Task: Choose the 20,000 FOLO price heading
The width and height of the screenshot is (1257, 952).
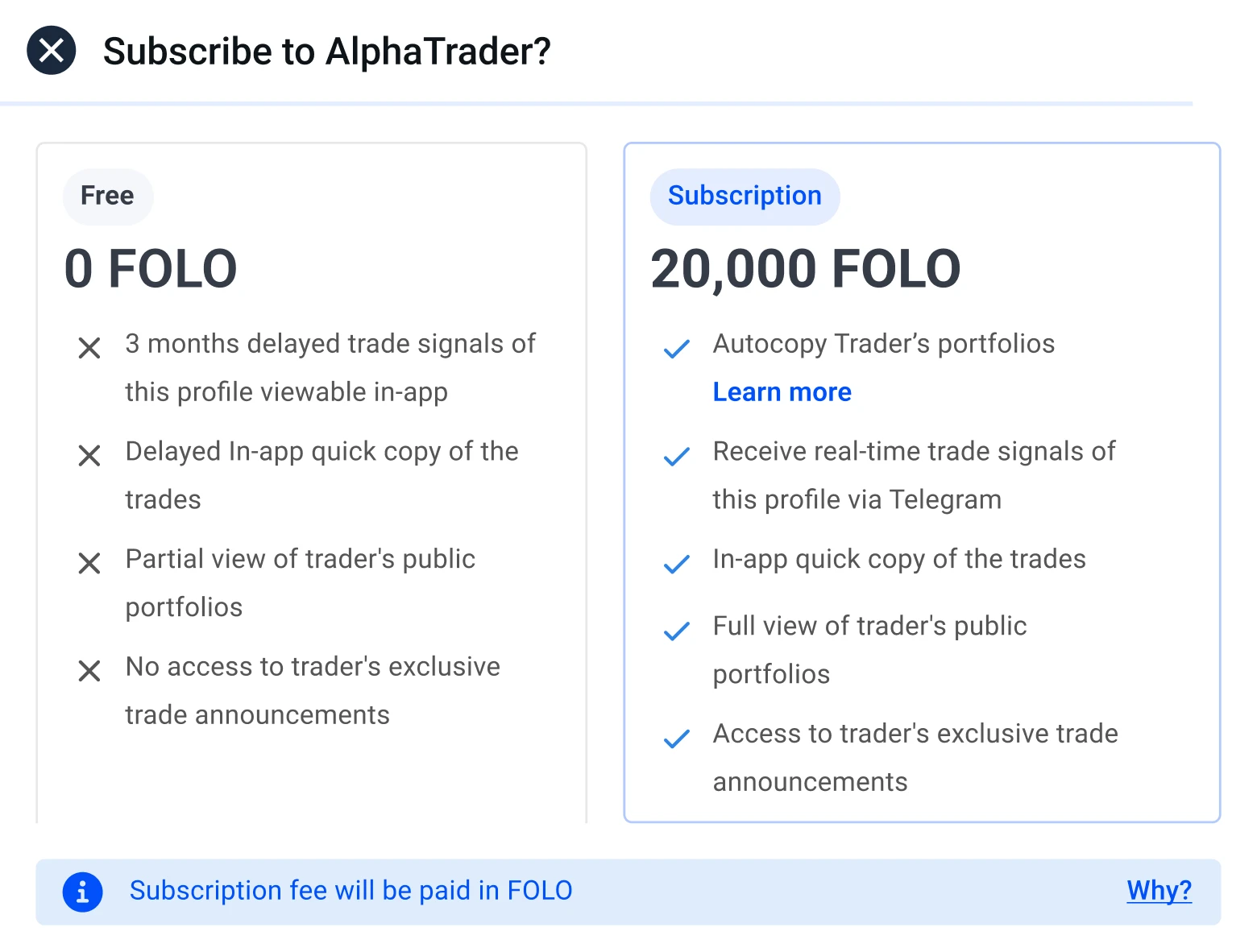Action: point(805,269)
